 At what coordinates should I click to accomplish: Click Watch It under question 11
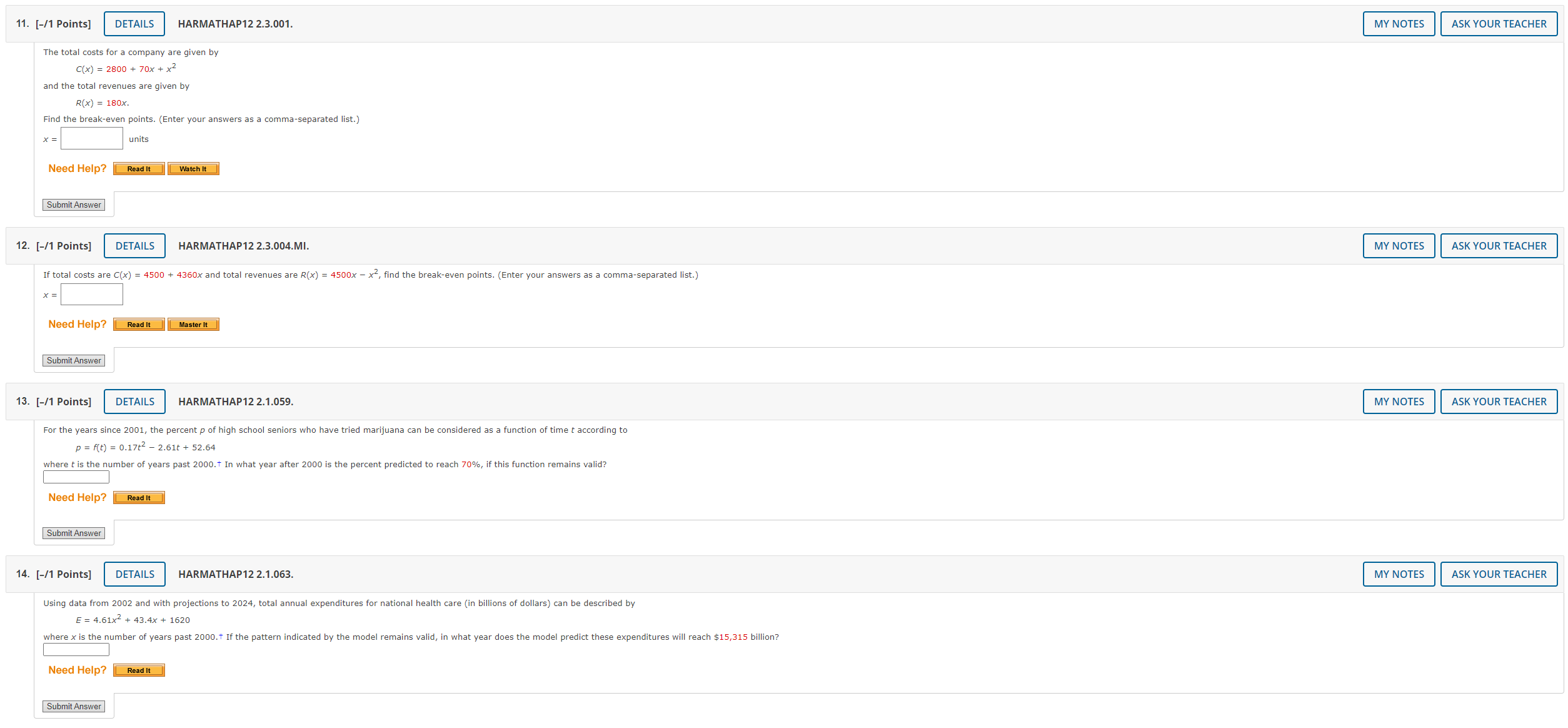[193, 169]
